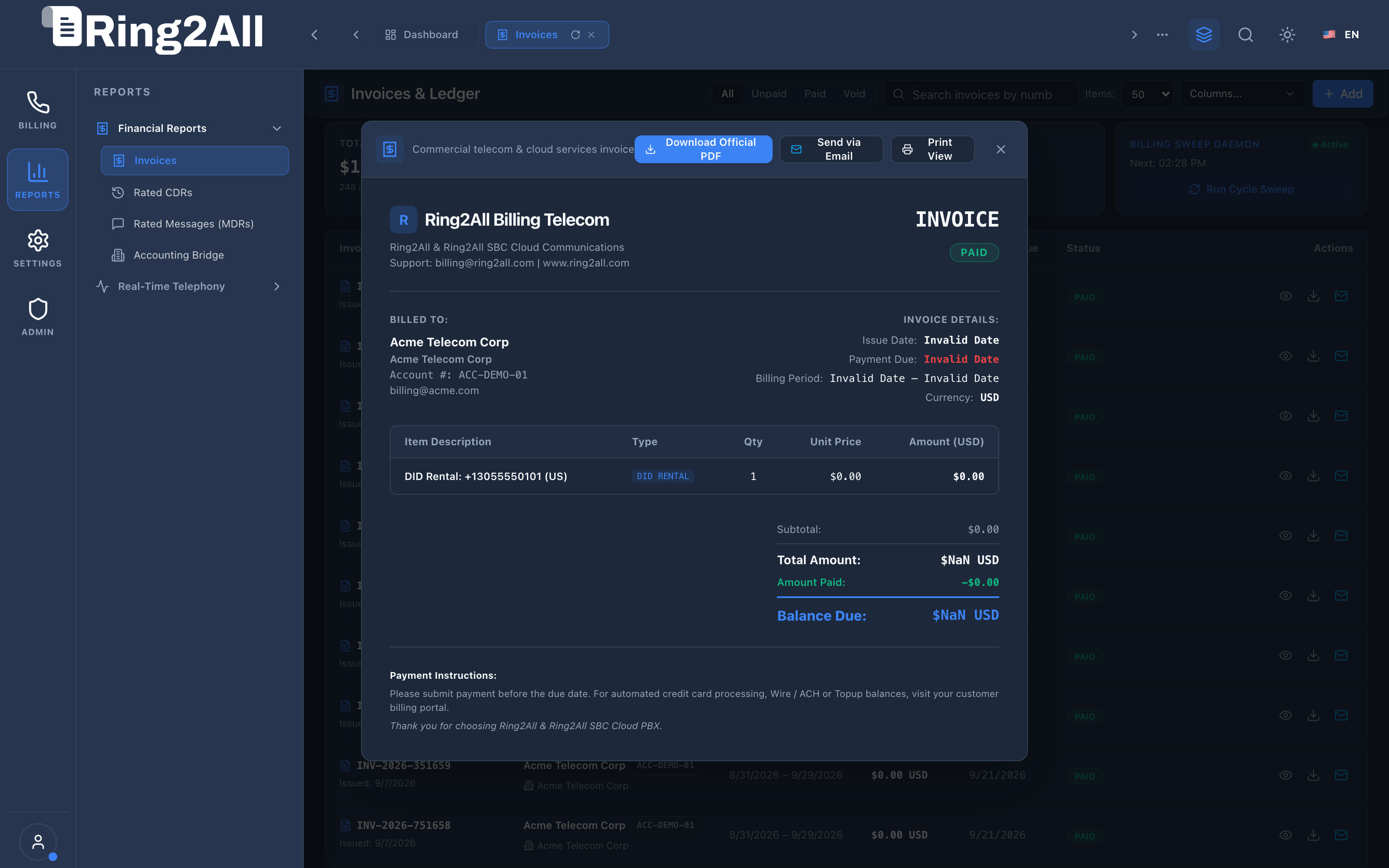Open the Items per page dropdown
The width and height of the screenshot is (1389, 868).
coord(1147,94)
